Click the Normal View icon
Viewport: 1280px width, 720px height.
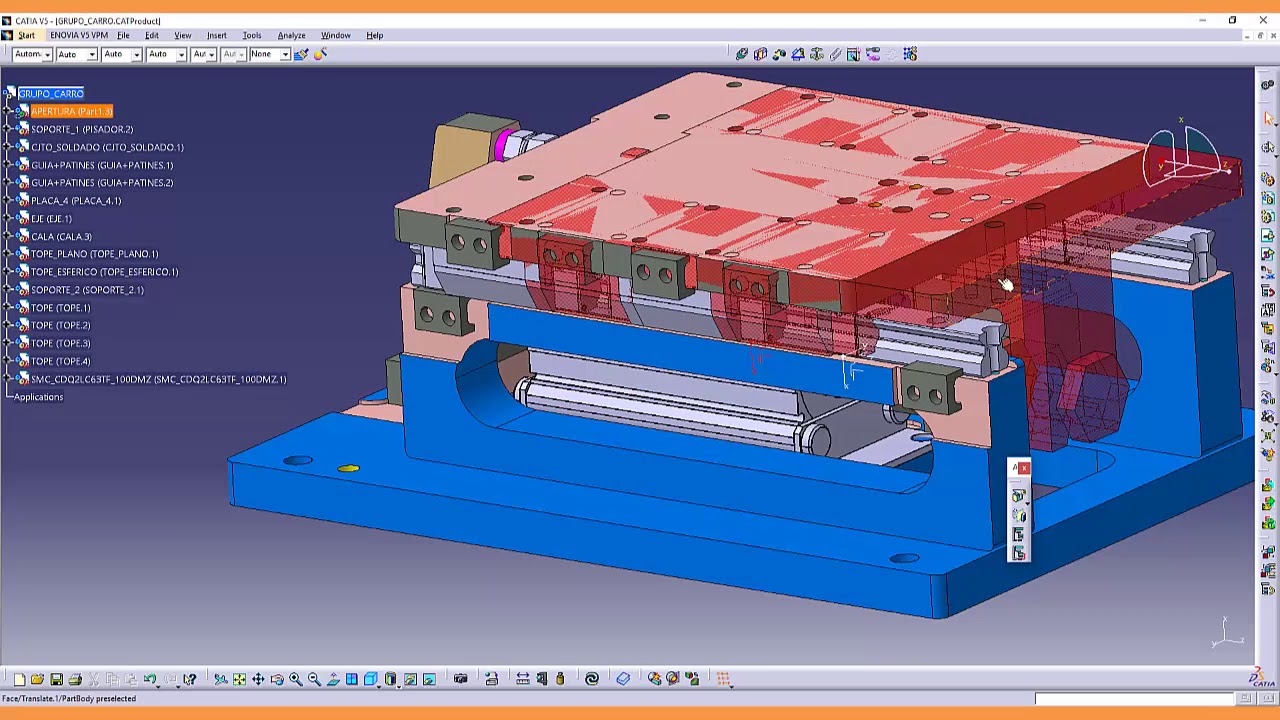tap(332, 679)
